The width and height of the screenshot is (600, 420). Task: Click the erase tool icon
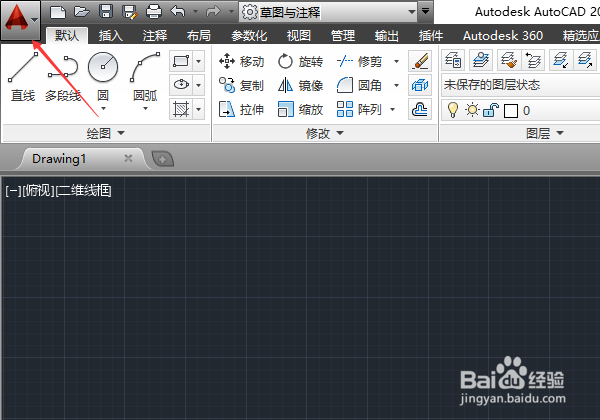pos(420,61)
